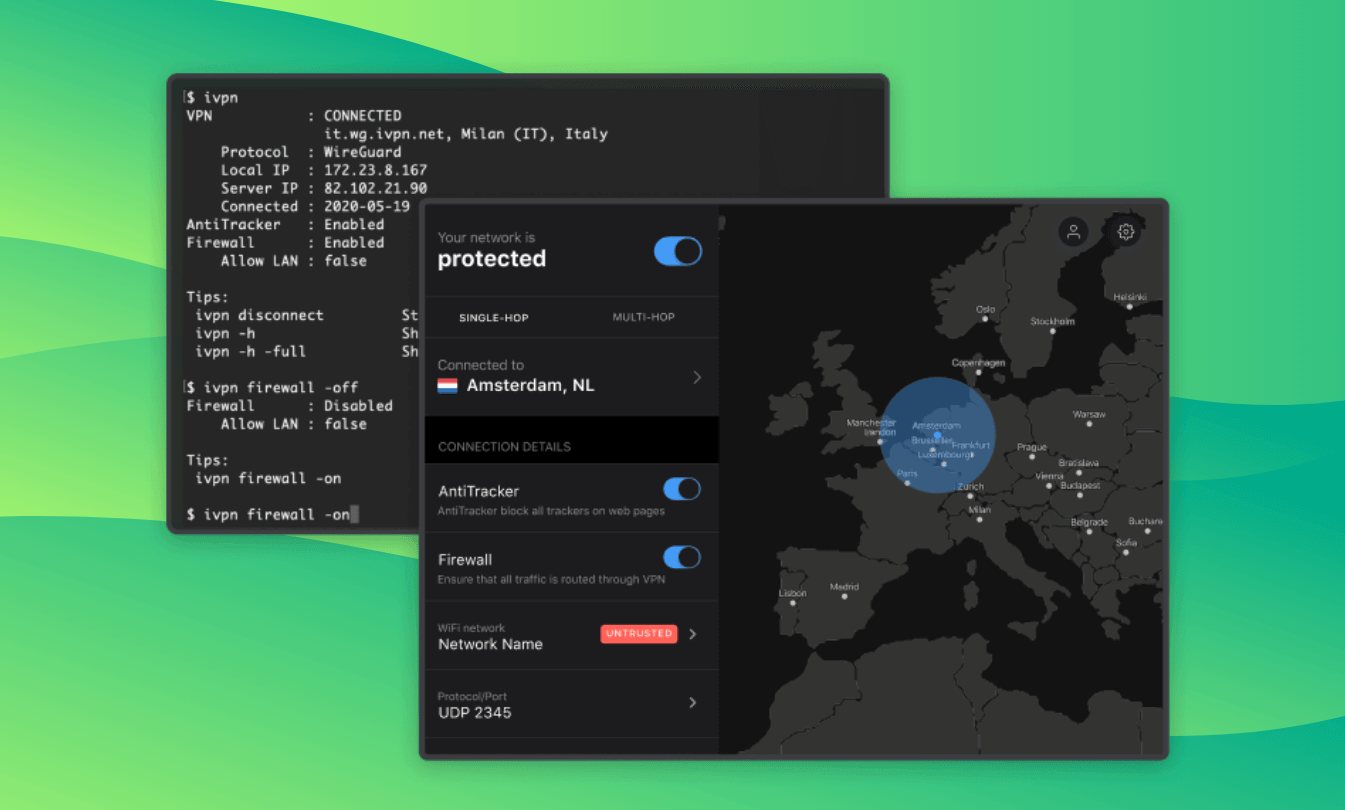Click the Netherlands flag icon
This screenshot has width=1345, height=810.
point(448,386)
